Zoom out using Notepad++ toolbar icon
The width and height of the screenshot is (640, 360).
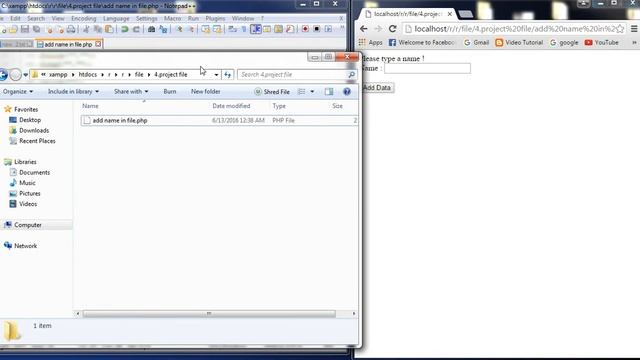[191, 29]
